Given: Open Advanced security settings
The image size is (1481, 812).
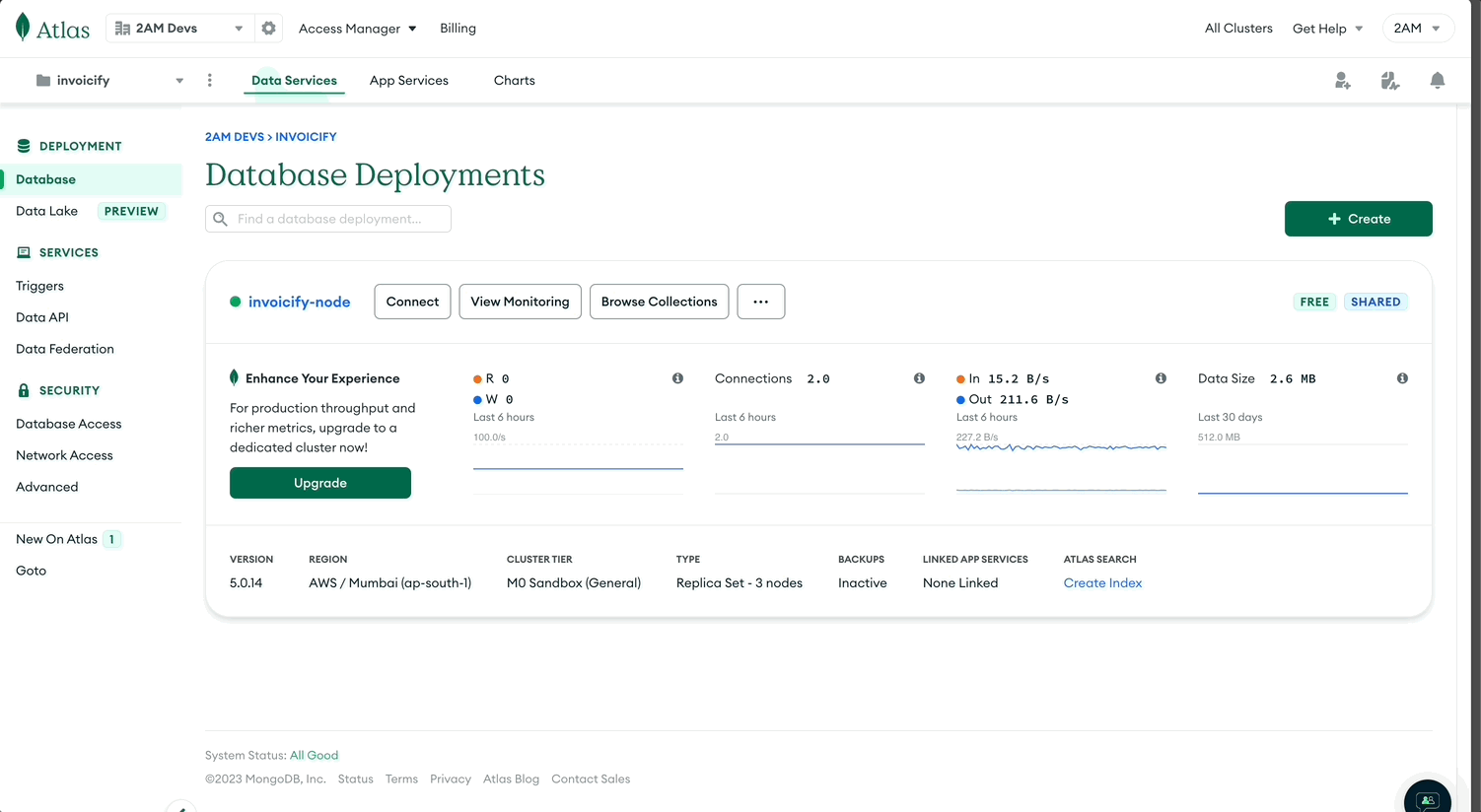Looking at the screenshot, I should [46, 487].
